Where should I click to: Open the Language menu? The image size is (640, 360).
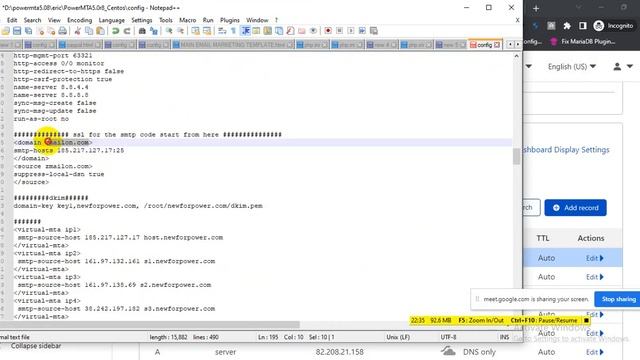pos(111,20)
